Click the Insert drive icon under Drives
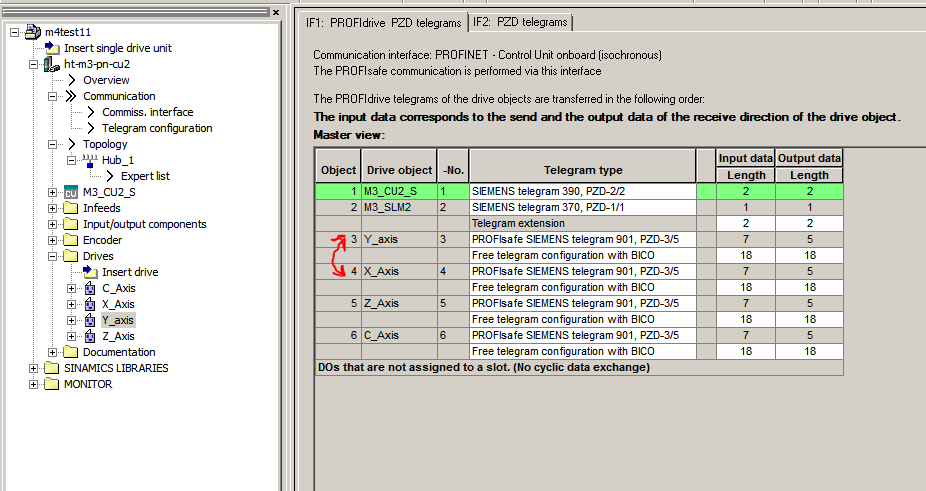926x491 pixels. [x=90, y=272]
